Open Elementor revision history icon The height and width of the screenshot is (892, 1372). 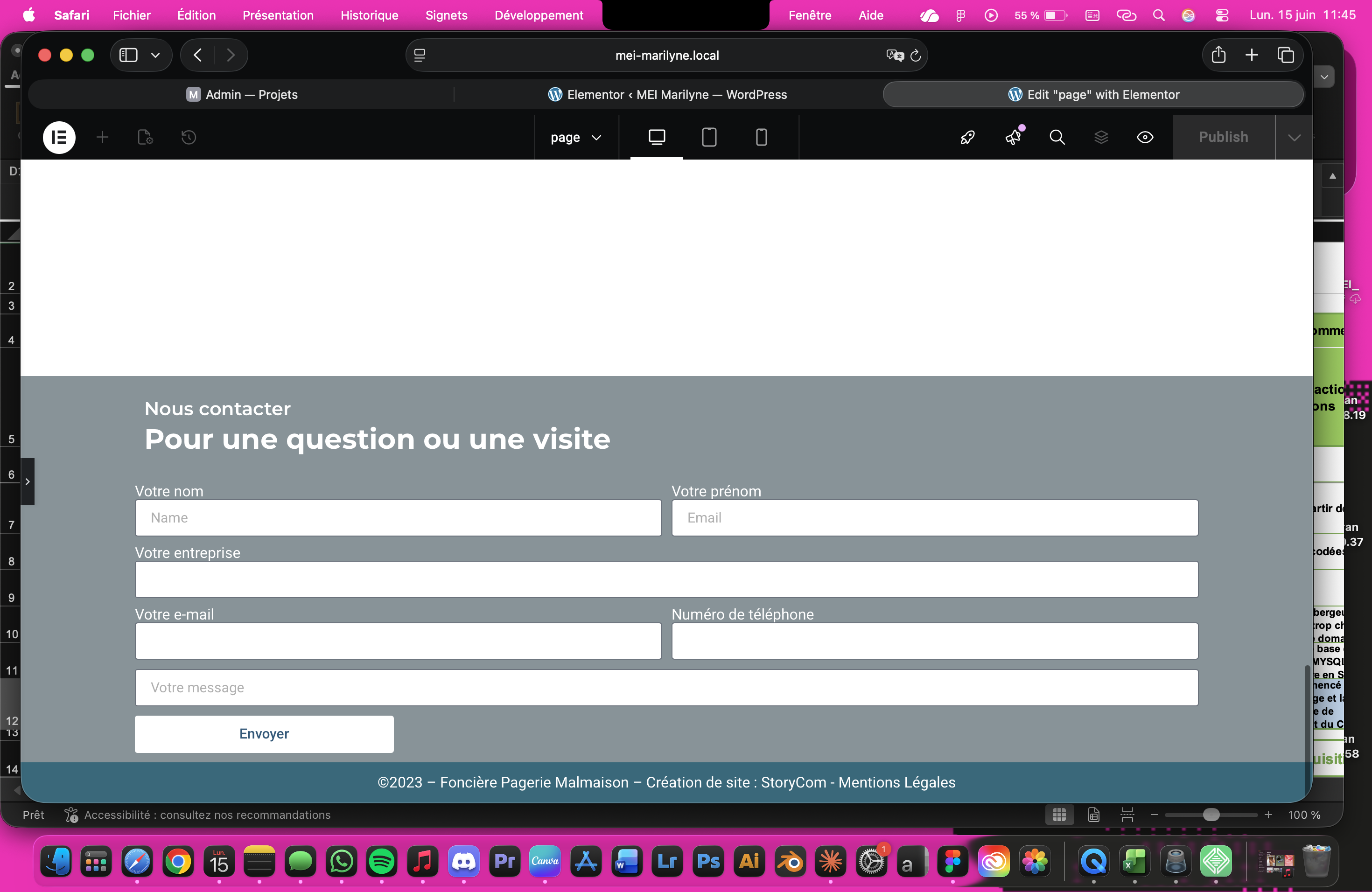(x=189, y=137)
